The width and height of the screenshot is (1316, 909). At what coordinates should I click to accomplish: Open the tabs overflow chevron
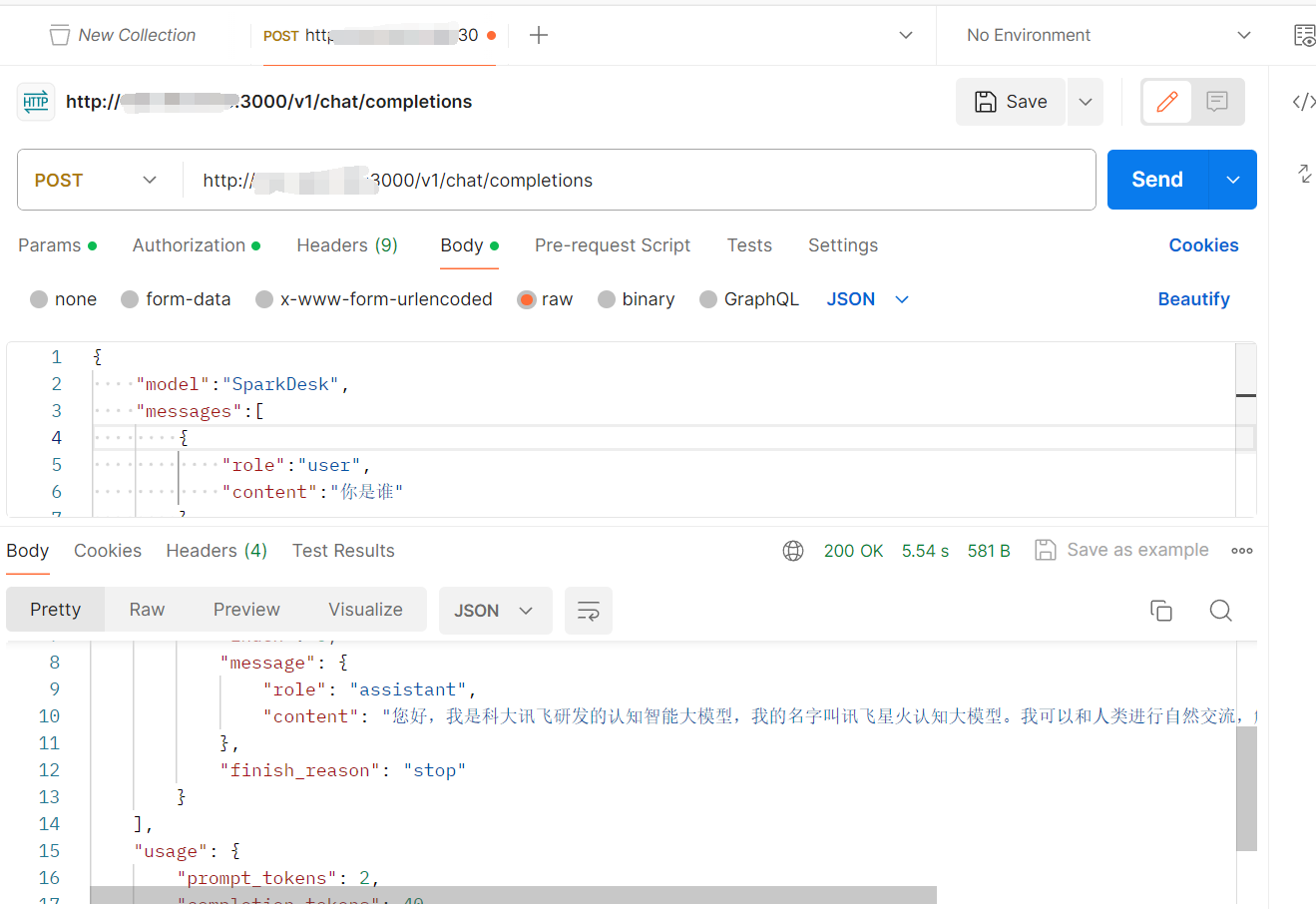[x=906, y=35]
